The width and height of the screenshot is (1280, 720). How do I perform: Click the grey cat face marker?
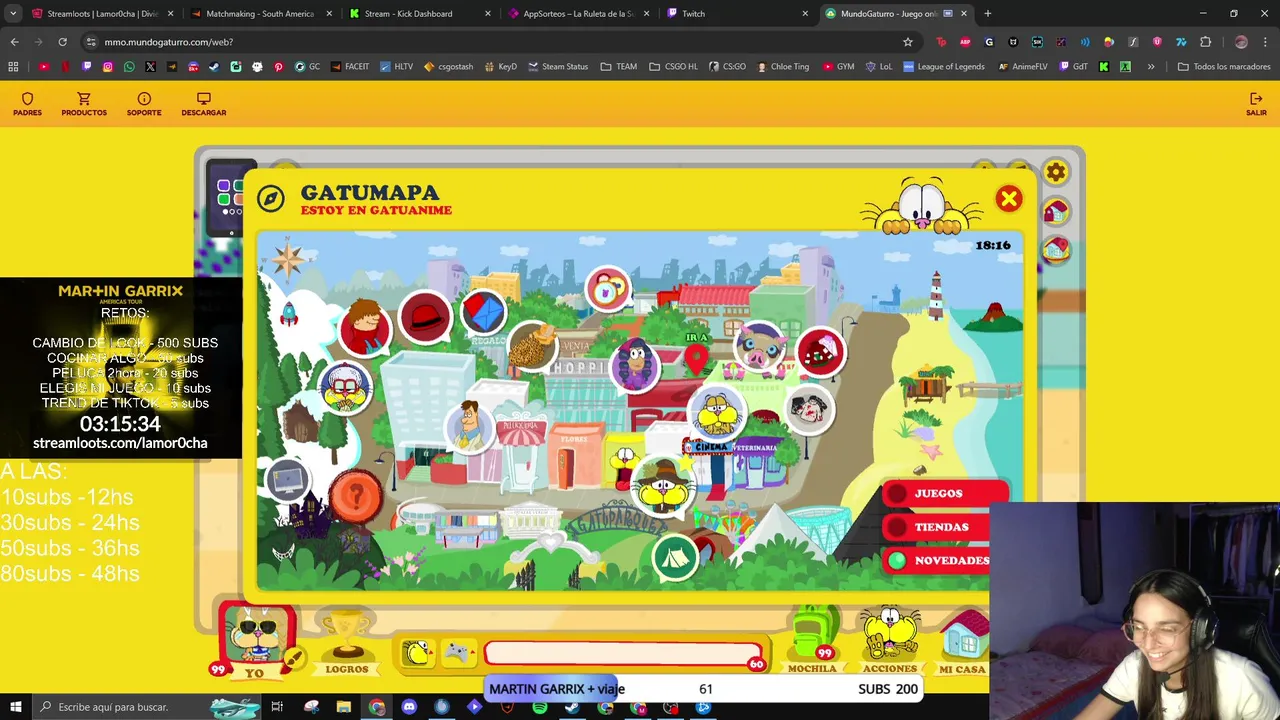pos(808,408)
